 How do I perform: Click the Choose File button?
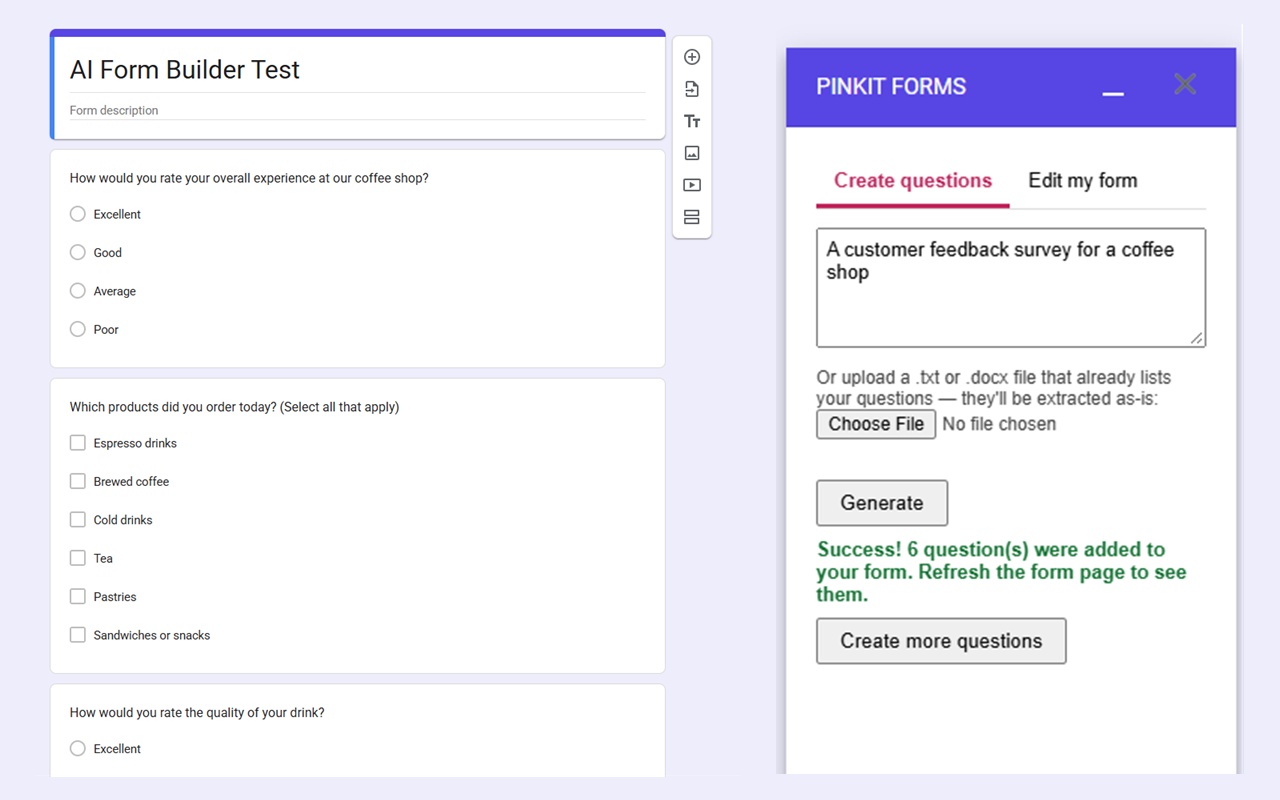pos(876,424)
